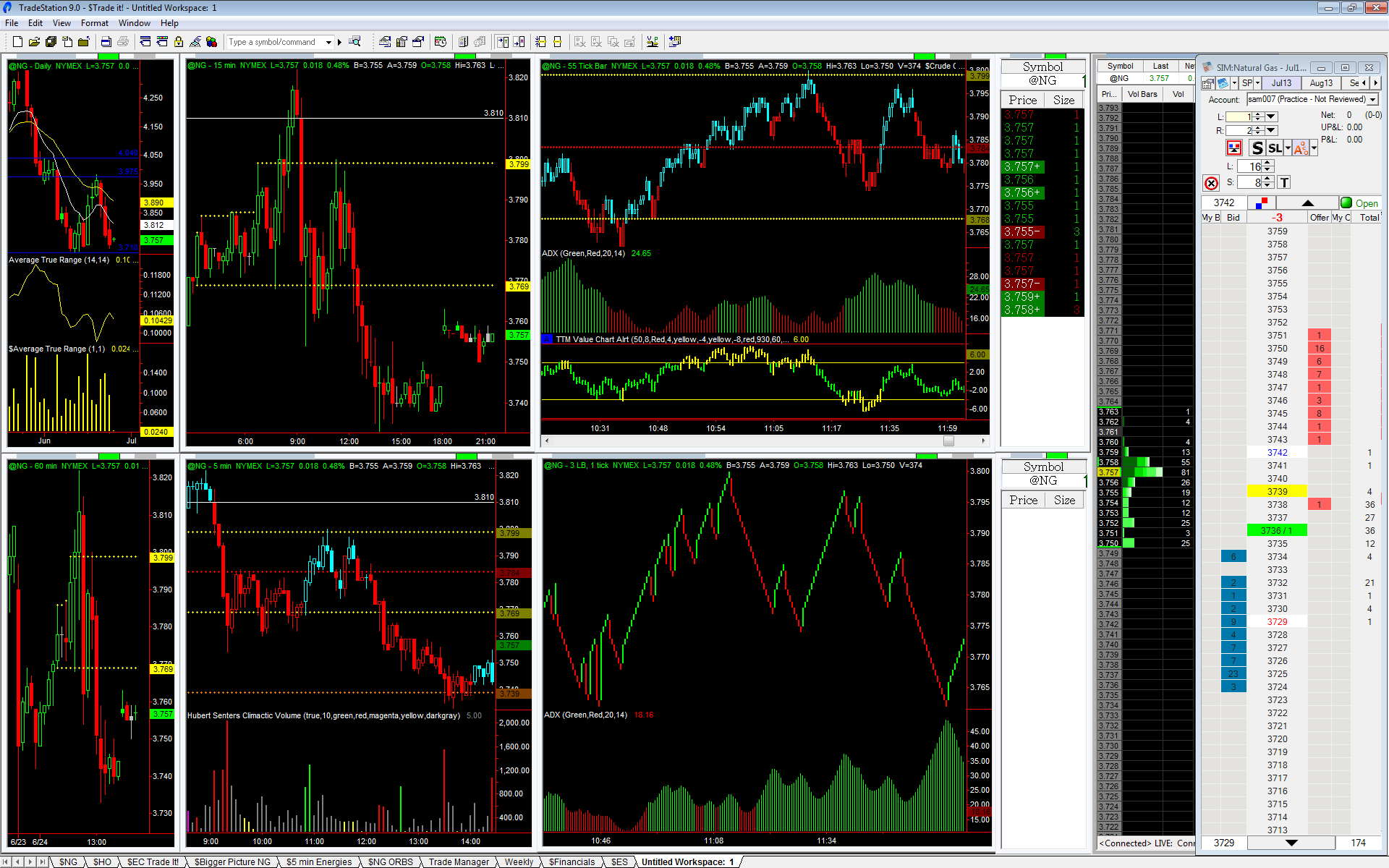Click the padlock lock-windows icon
The width and height of the screenshot is (1389, 868).
[x=179, y=42]
